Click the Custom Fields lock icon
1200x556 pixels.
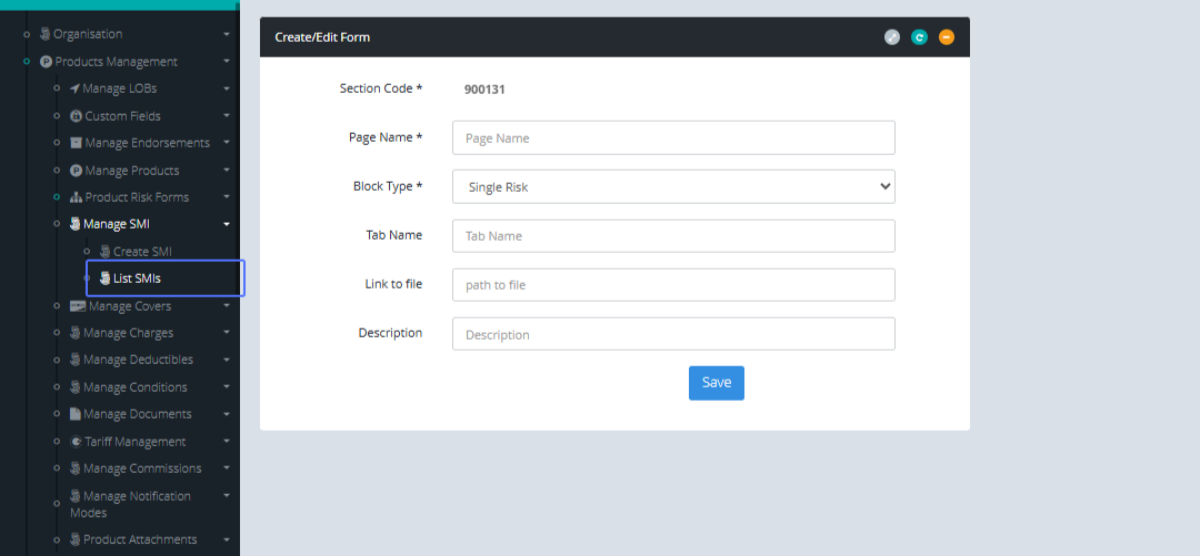[x=76, y=116]
